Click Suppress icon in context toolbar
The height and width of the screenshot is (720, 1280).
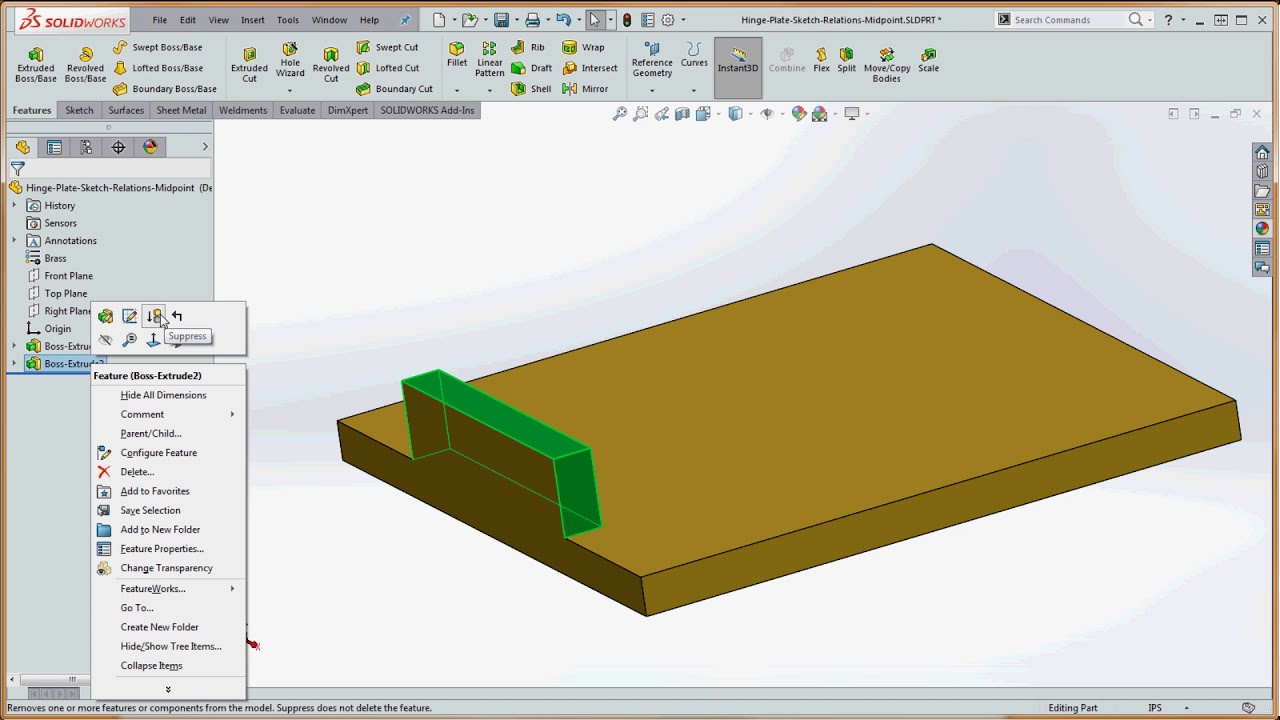153,316
